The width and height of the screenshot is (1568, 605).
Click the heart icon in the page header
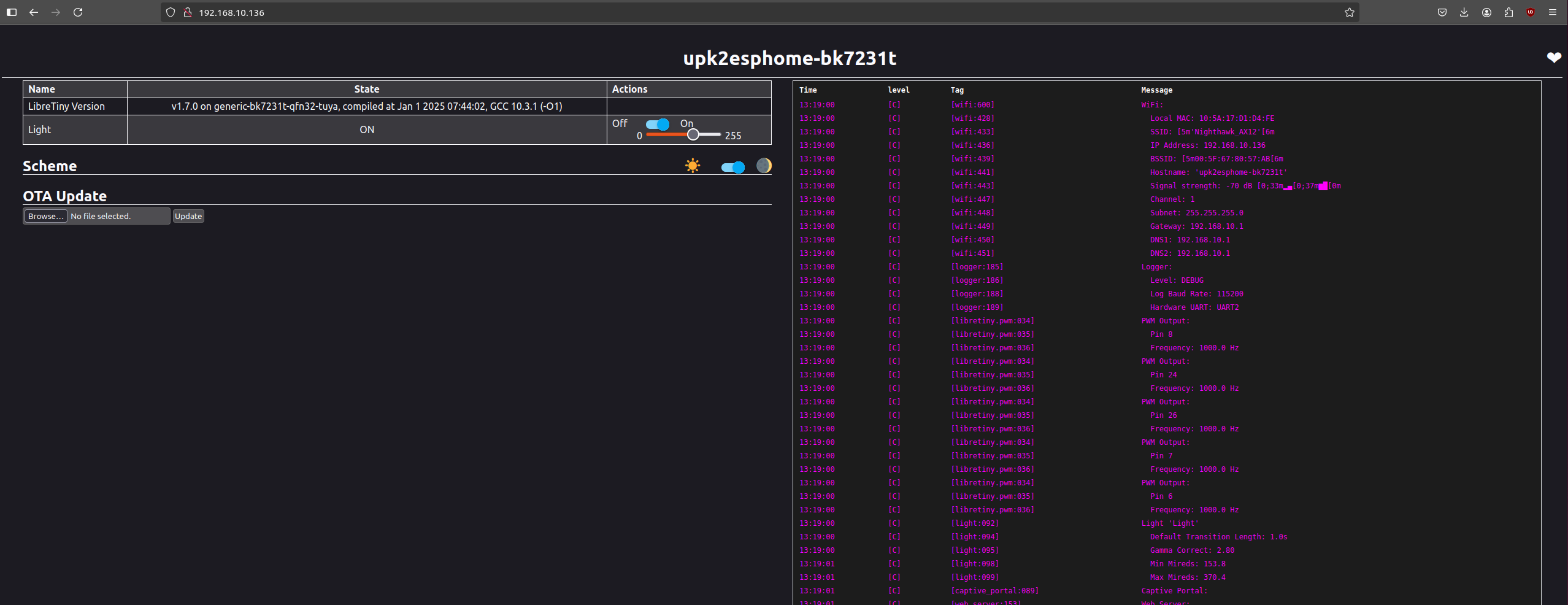1555,58
